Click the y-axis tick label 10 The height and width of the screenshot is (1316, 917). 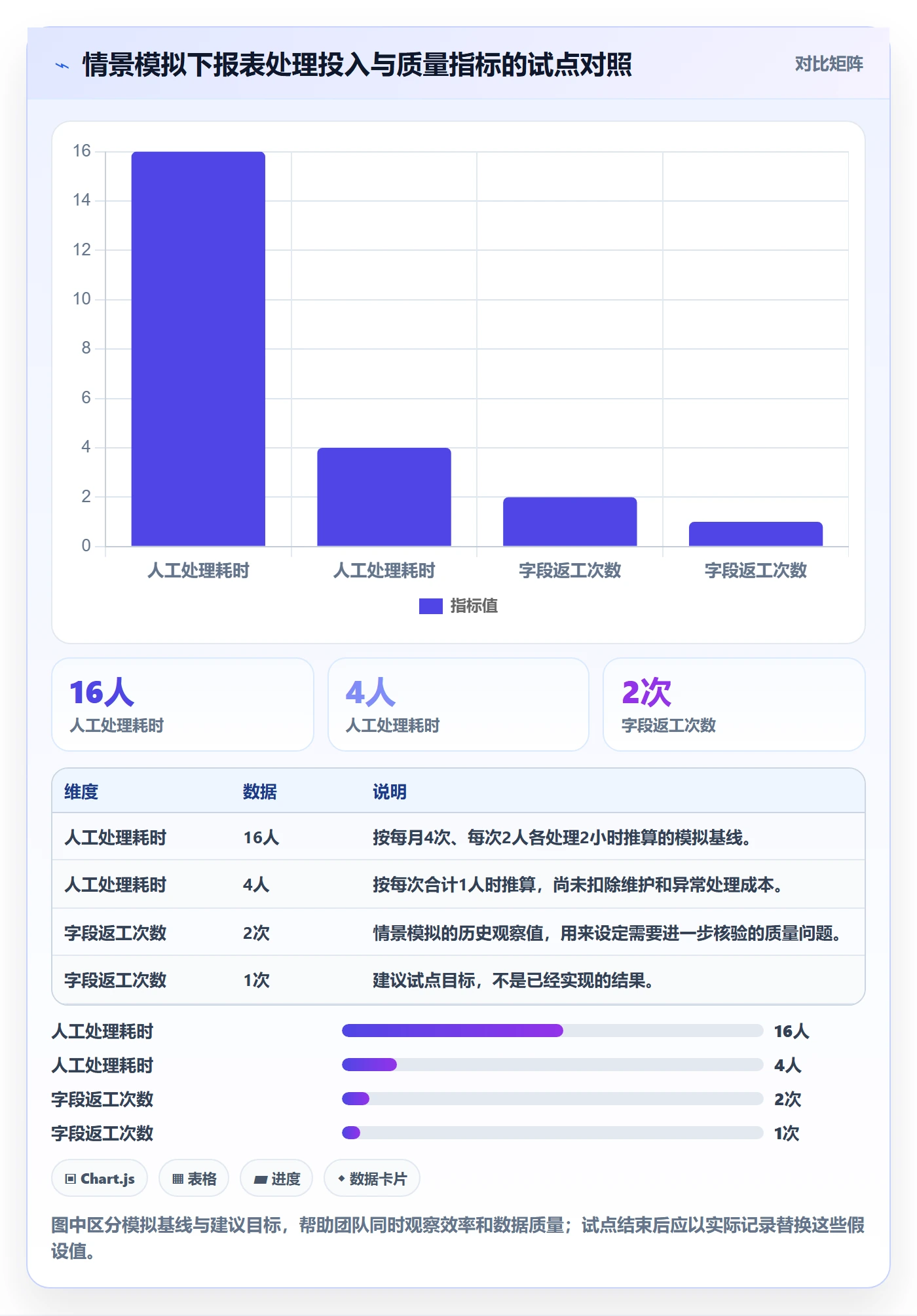coord(82,299)
